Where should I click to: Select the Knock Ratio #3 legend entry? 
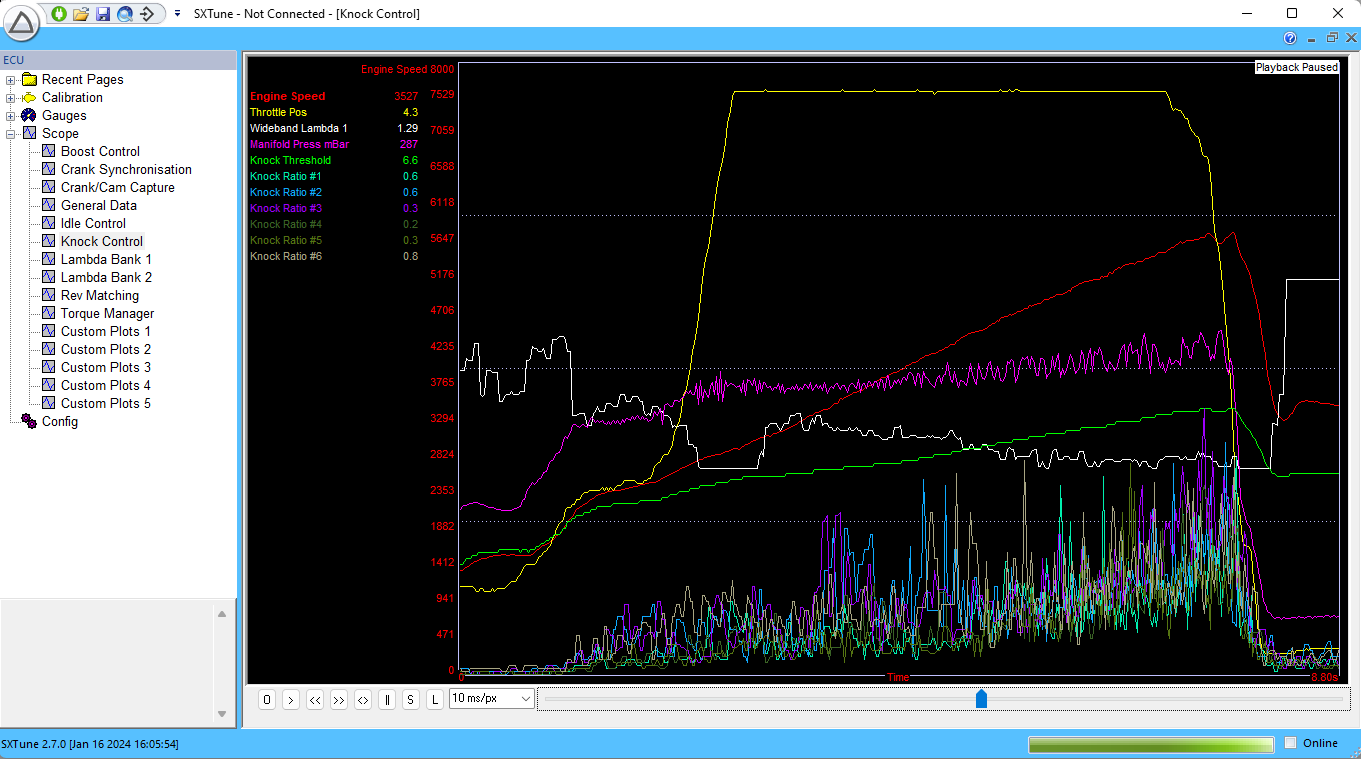pos(286,208)
